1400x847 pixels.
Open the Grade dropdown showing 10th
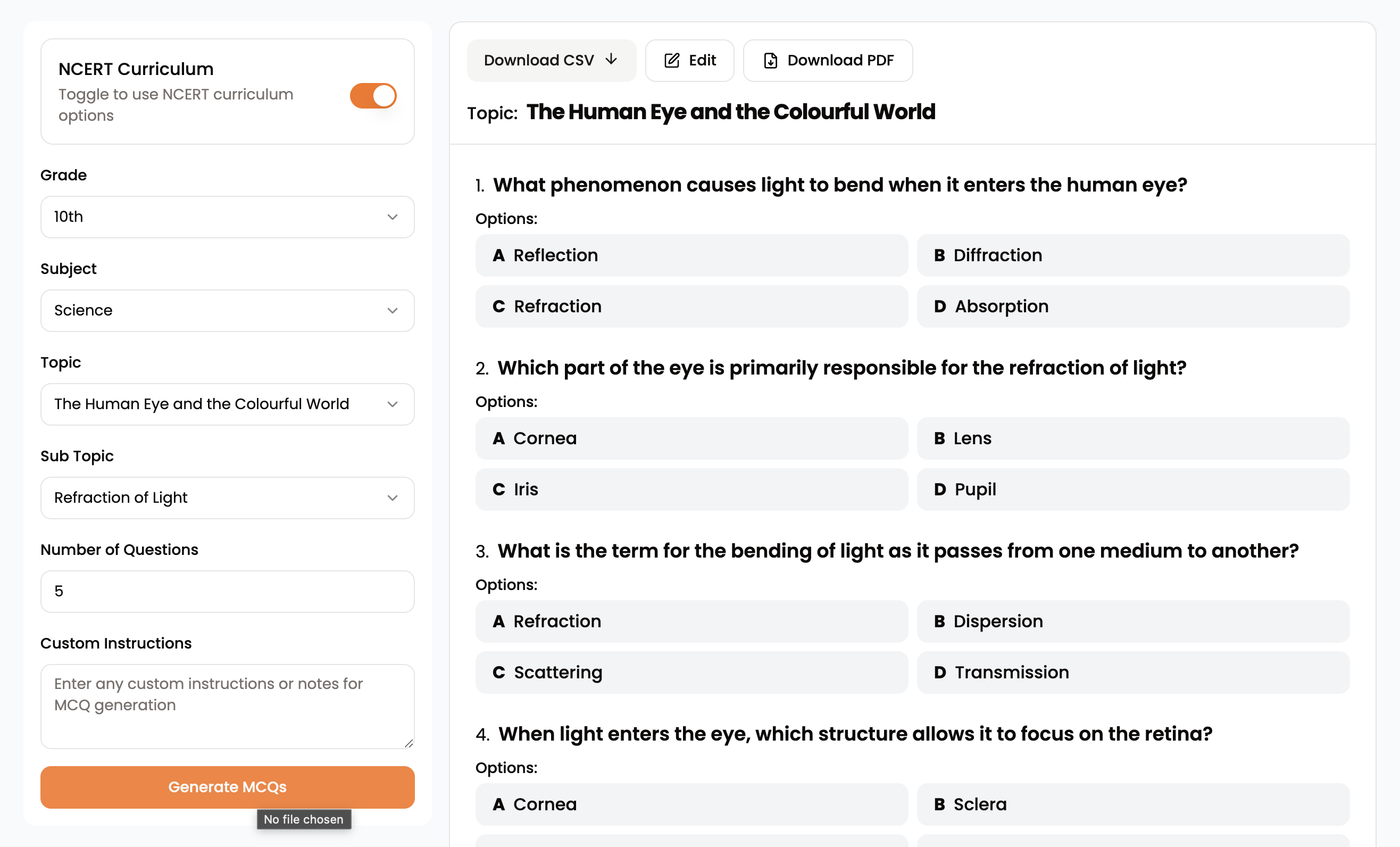point(227,217)
